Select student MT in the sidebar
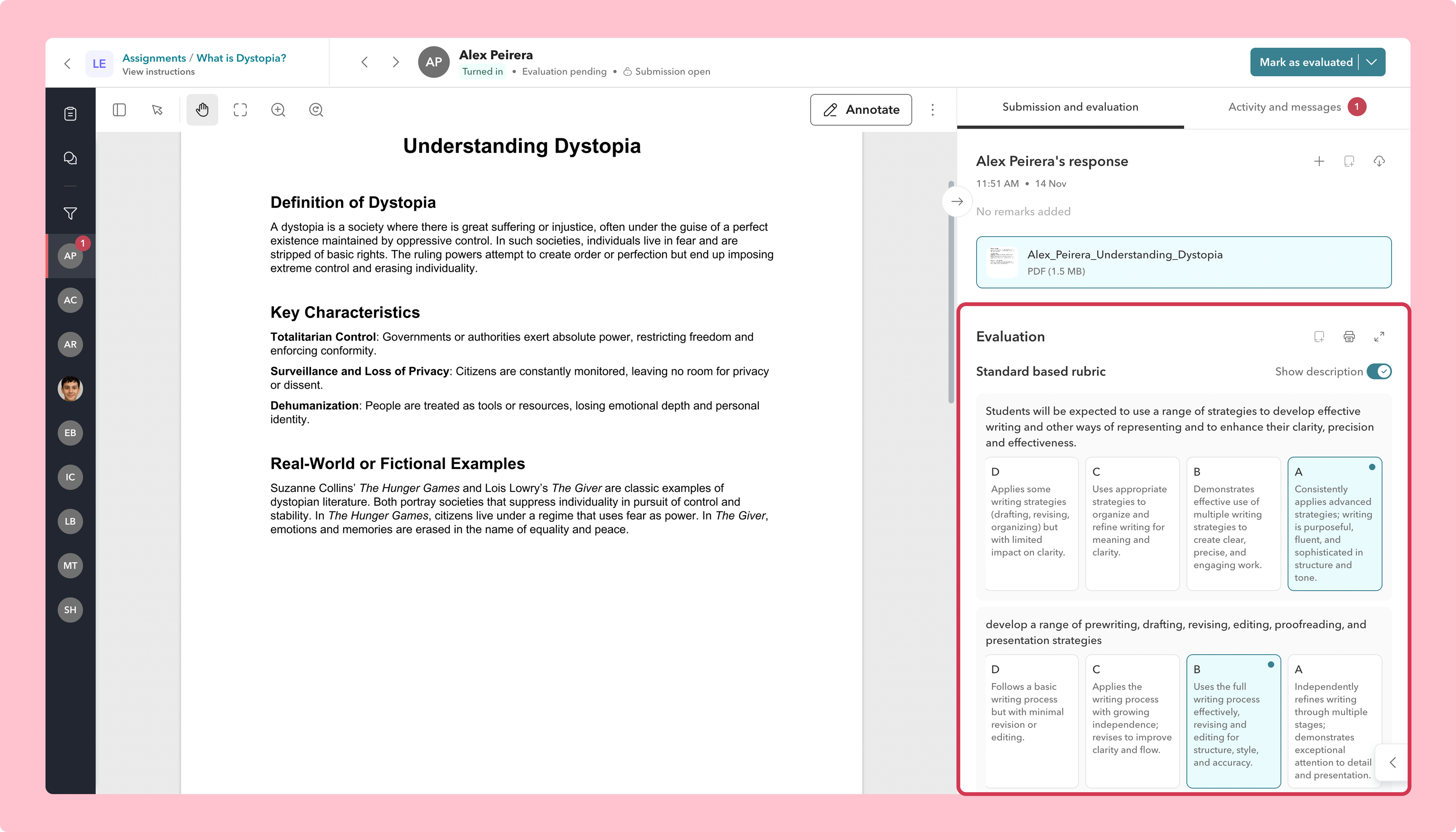The height and width of the screenshot is (832, 1456). coord(70,566)
